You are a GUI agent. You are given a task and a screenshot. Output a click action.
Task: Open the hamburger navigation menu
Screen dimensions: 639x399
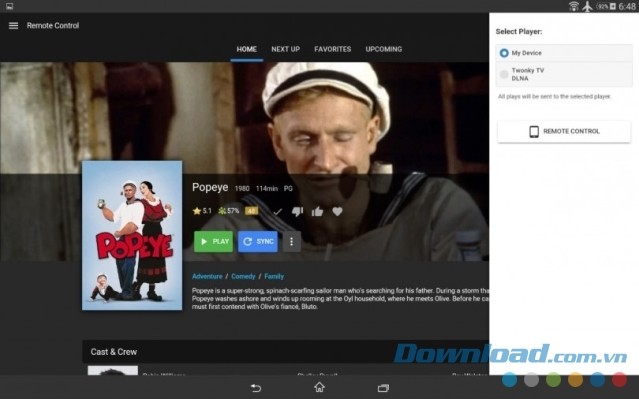(13, 26)
